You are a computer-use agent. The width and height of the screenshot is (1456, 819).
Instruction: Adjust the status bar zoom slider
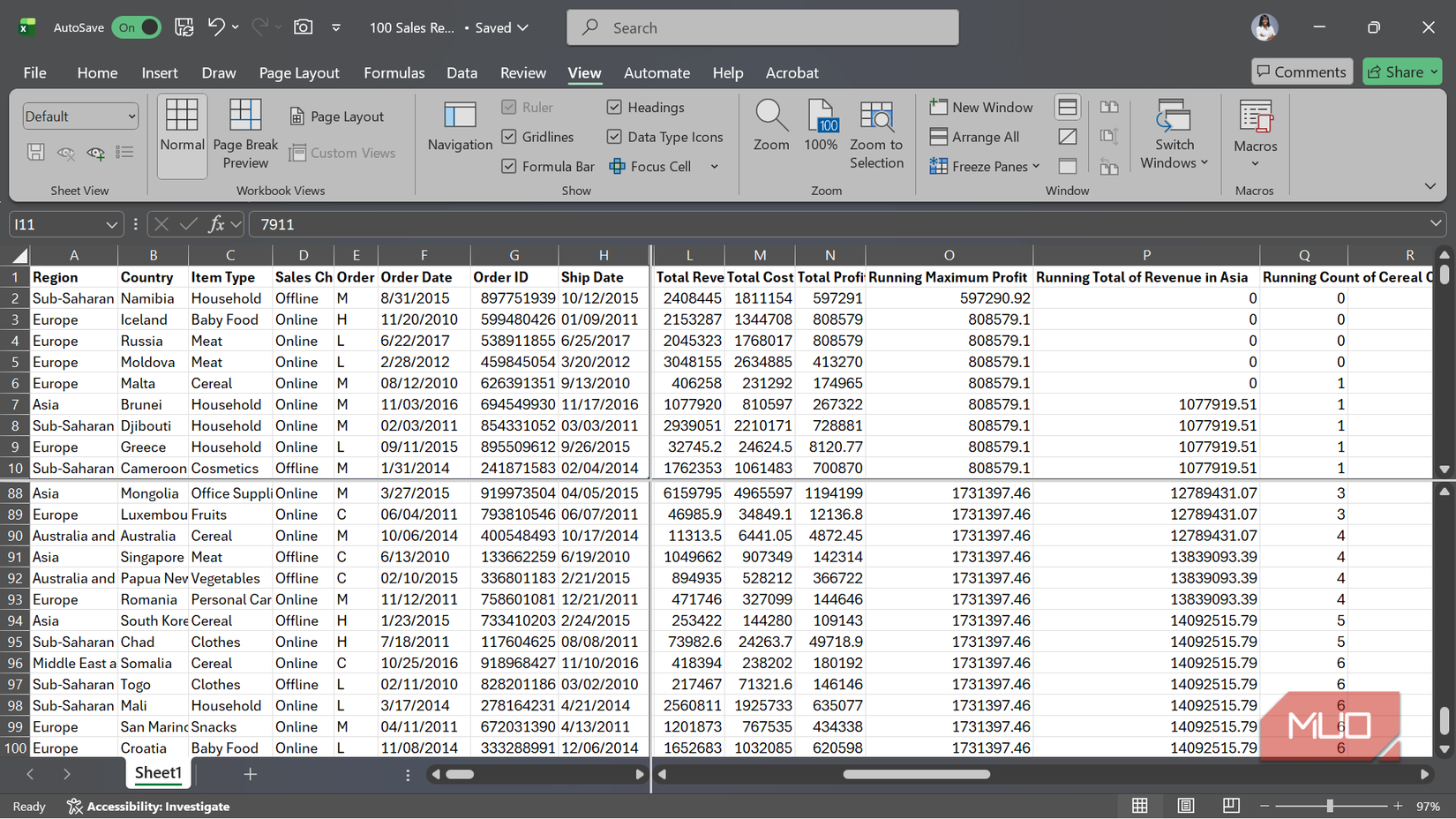click(1328, 806)
